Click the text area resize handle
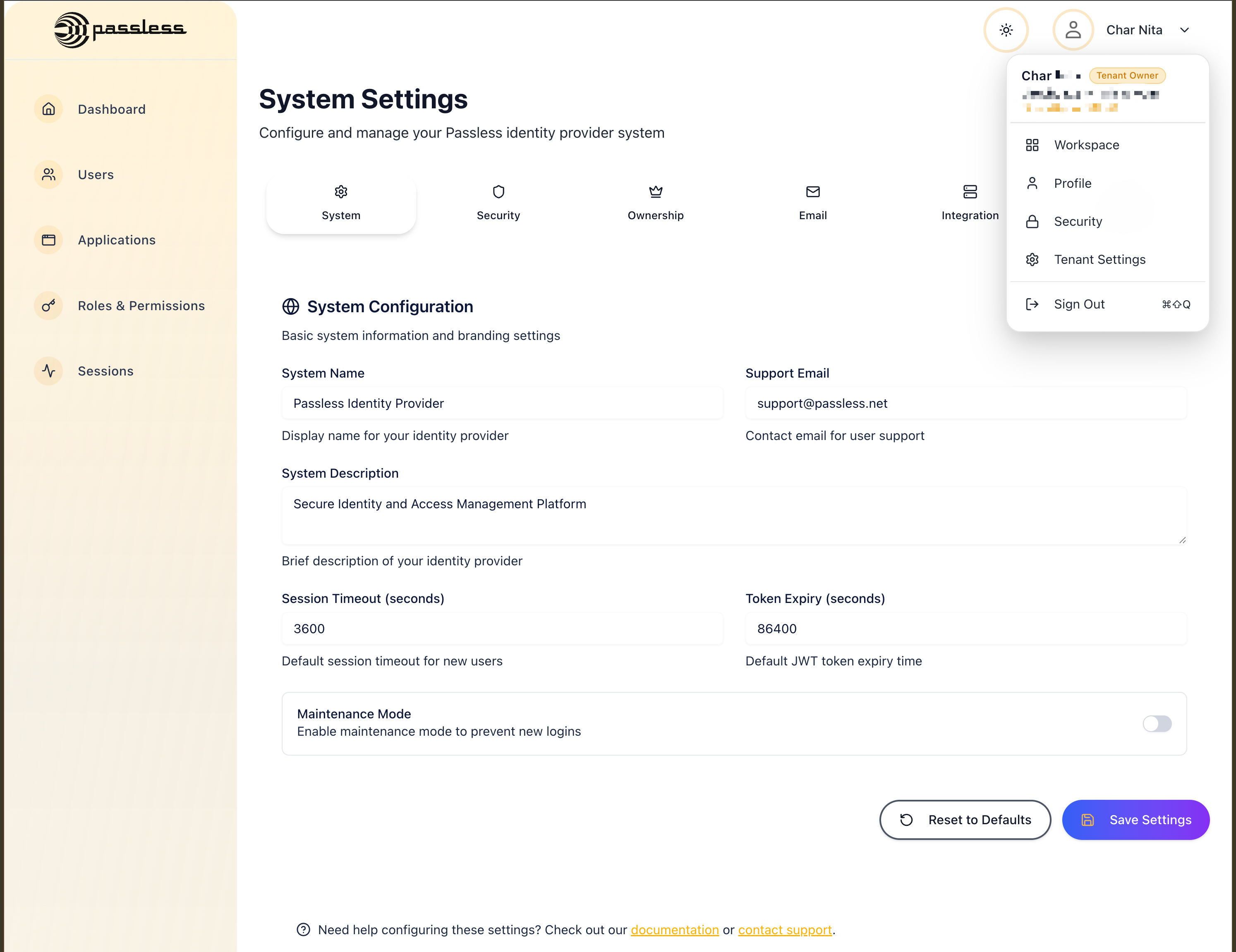 point(1182,540)
